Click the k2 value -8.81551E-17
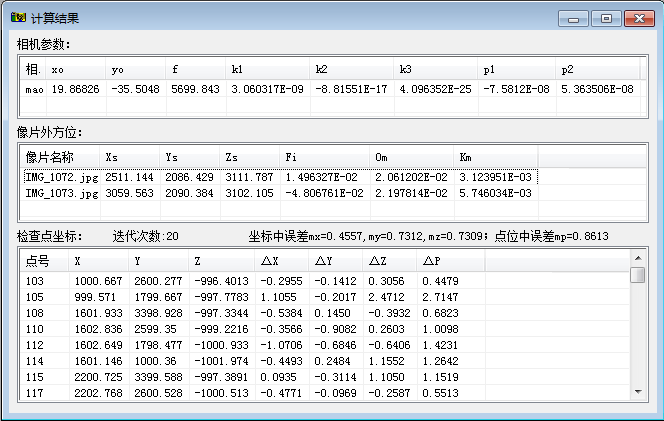Screen dimensions: 664x421 pos(351,89)
